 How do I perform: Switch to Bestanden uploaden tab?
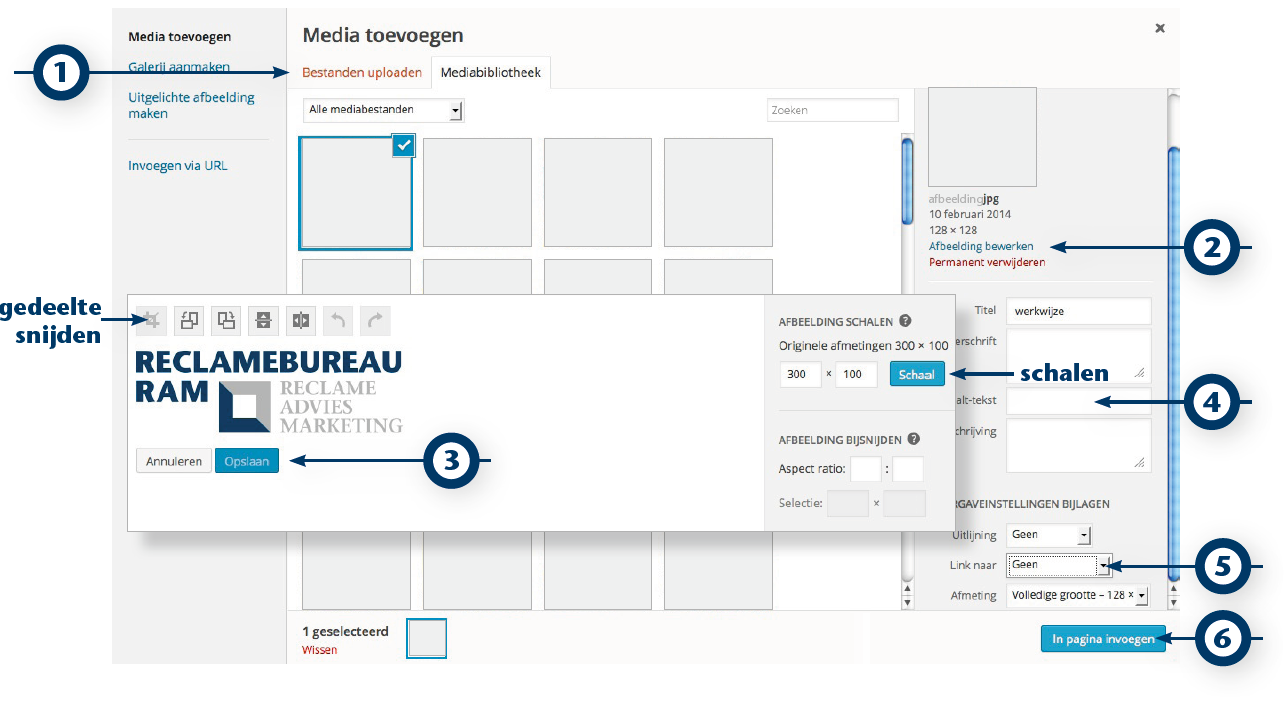362,73
